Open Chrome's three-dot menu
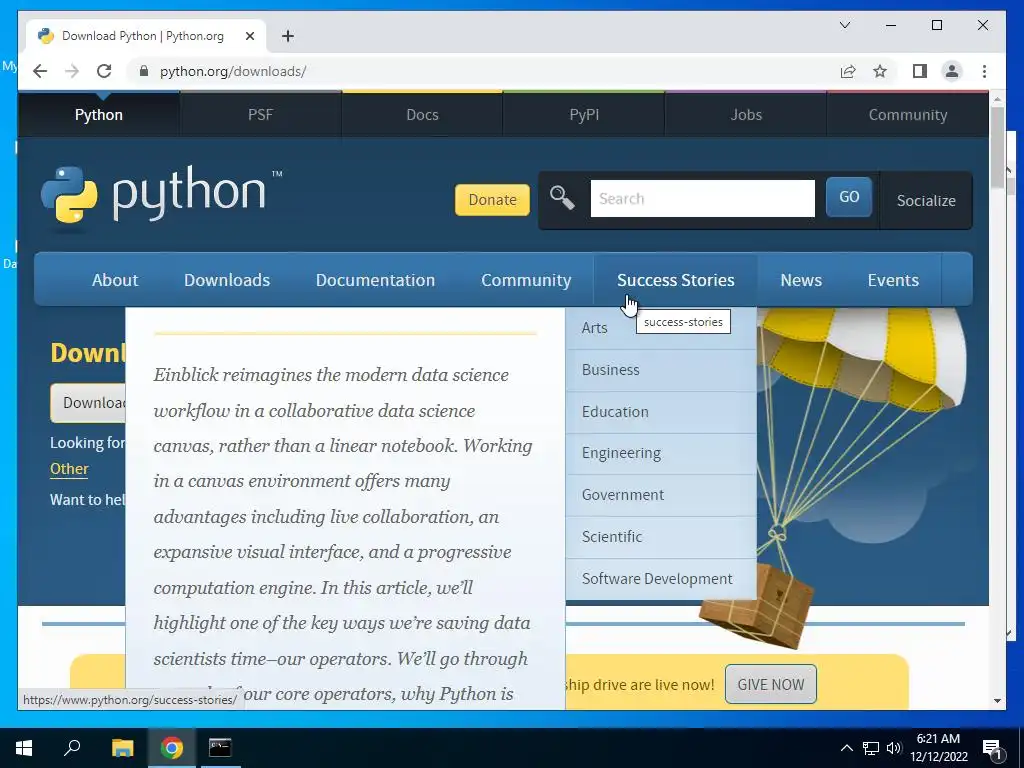 pos(984,71)
